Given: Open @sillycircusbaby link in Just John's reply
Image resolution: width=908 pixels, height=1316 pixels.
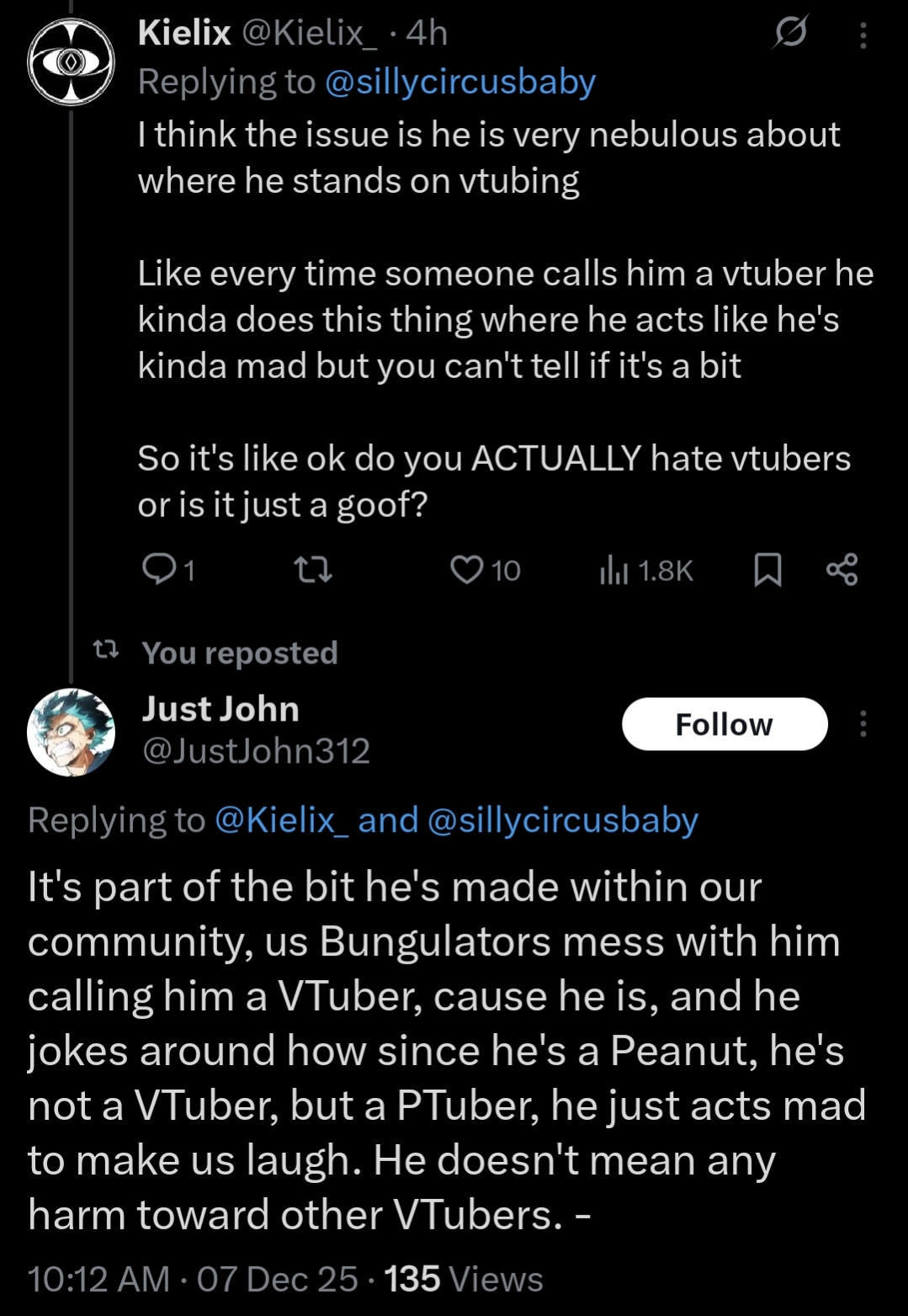Looking at the screenshot, I should click(562, 820).
